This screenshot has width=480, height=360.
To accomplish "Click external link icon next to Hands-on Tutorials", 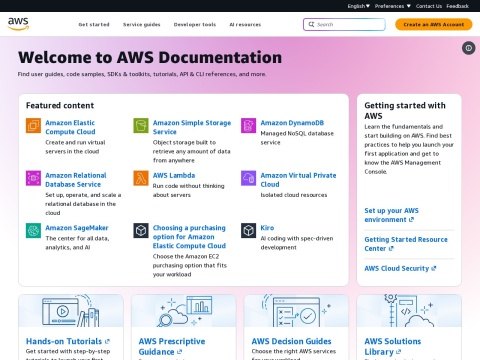I will click(107, 342).
